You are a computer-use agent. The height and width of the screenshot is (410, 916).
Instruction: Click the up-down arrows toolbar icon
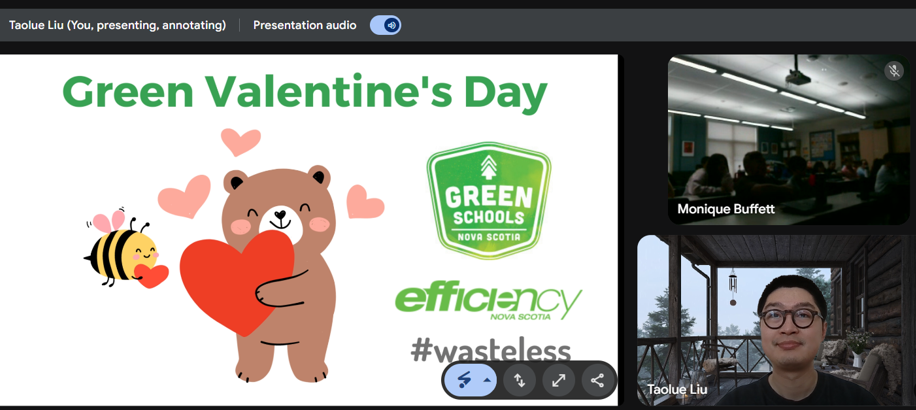[x=520, y=380]
